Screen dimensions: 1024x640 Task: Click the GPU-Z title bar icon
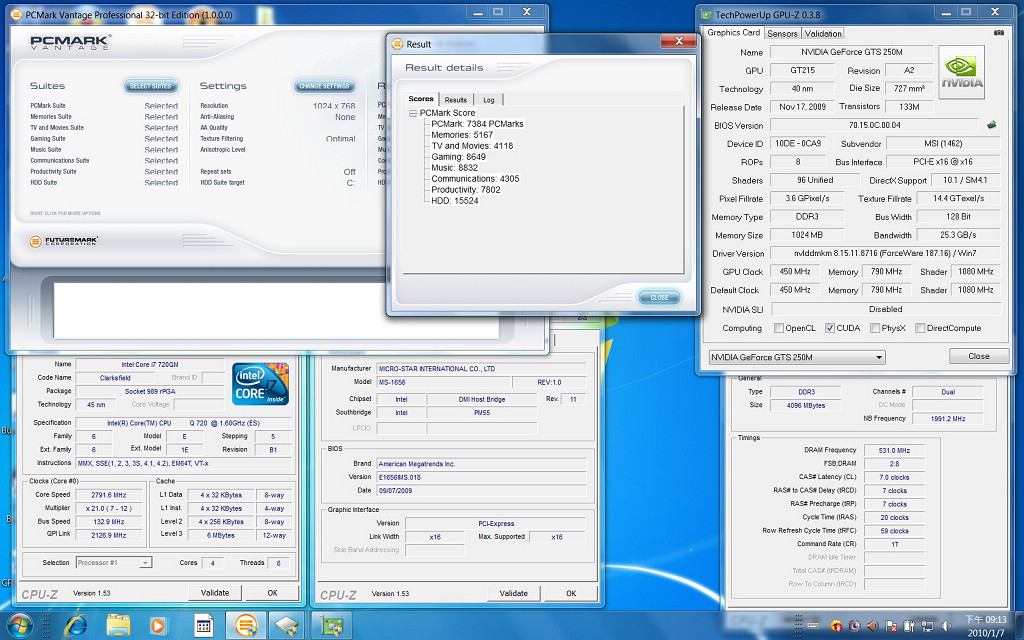pos(706,14)
